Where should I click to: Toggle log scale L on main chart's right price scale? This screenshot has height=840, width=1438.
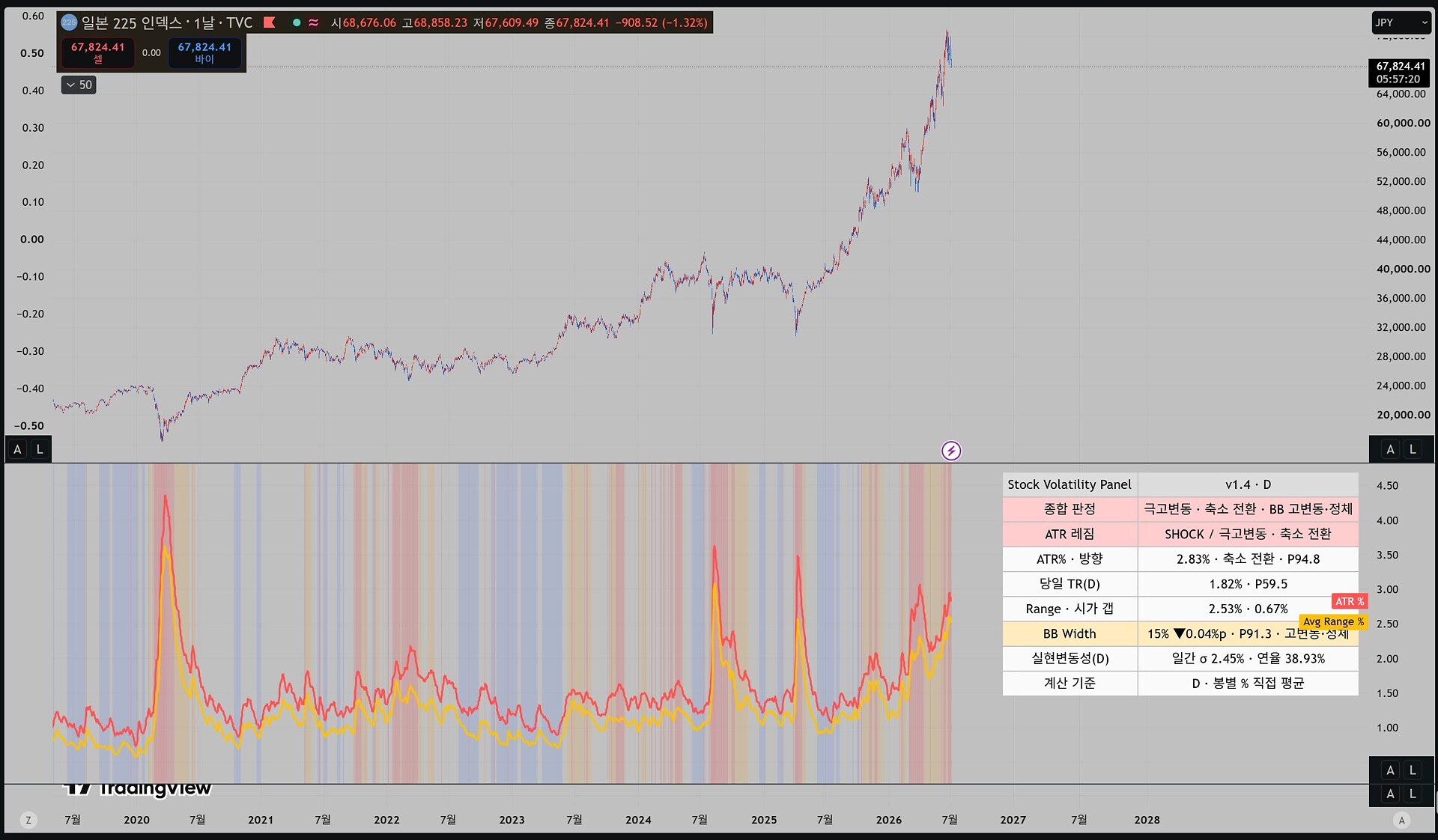coord(1413,449)
